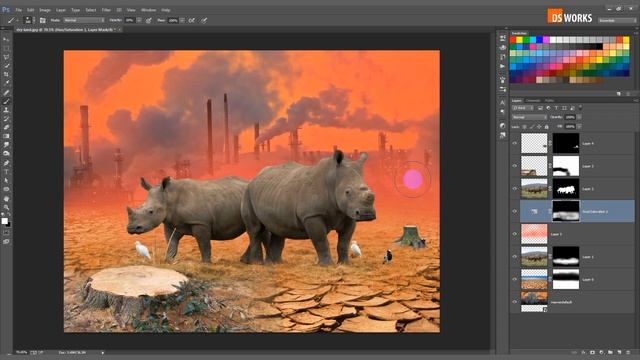Select the Hue/Saturation 1 layer mask thumbnail
Screen dimensions: 640x360
tap(566, 211)
